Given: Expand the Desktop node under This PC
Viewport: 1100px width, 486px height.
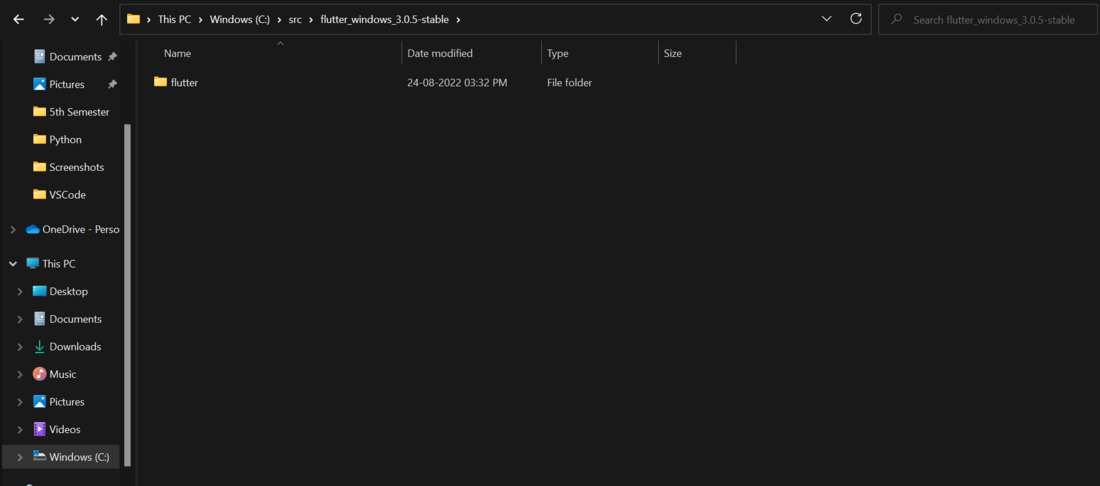Looking at the screenshot, I should 20,292.
